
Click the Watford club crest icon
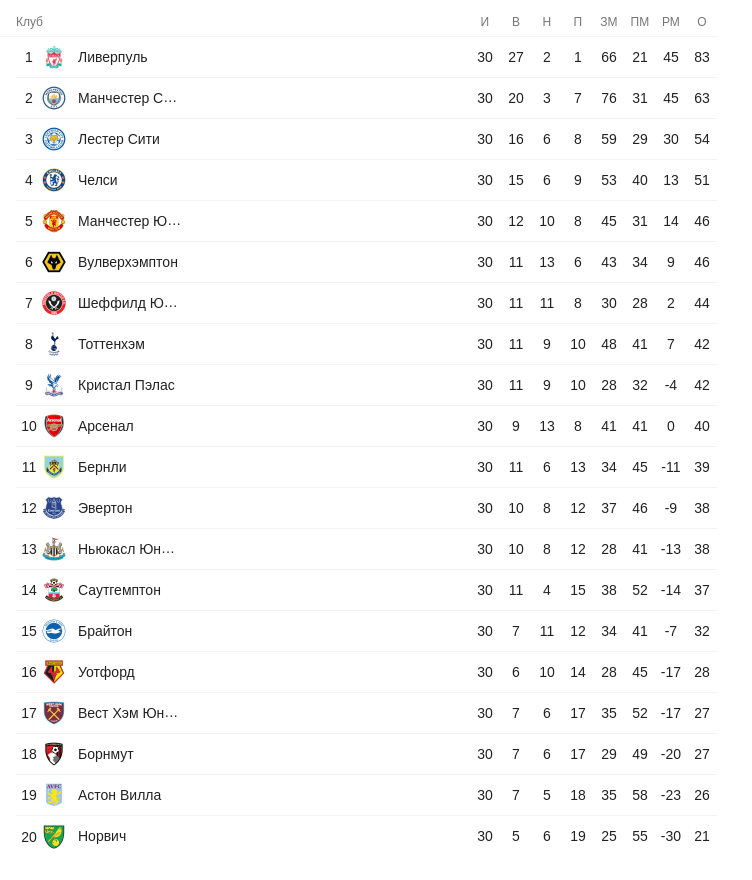pyautogui.click(x=54, y=672)
